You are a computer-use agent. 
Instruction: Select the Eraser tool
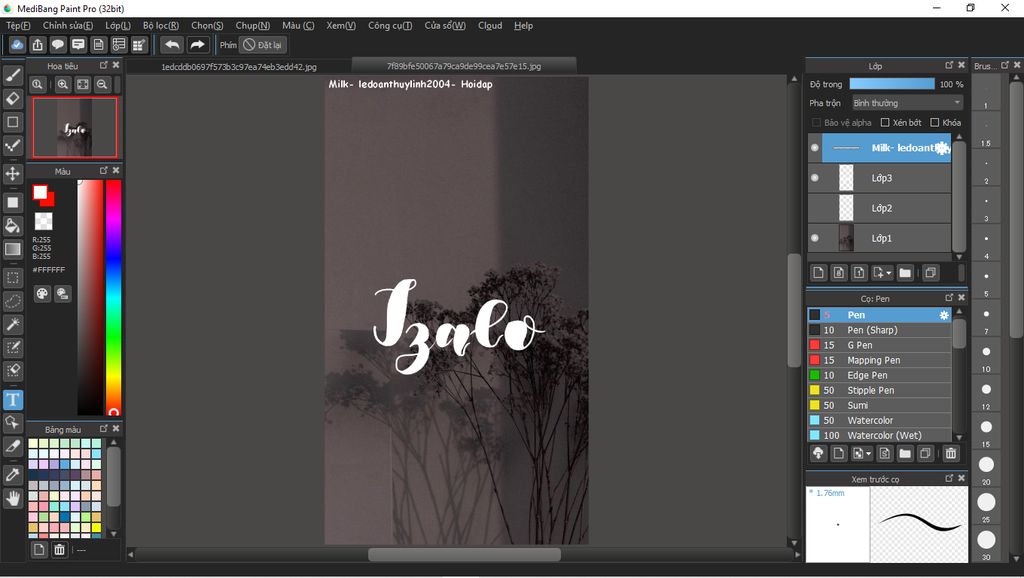12,99
